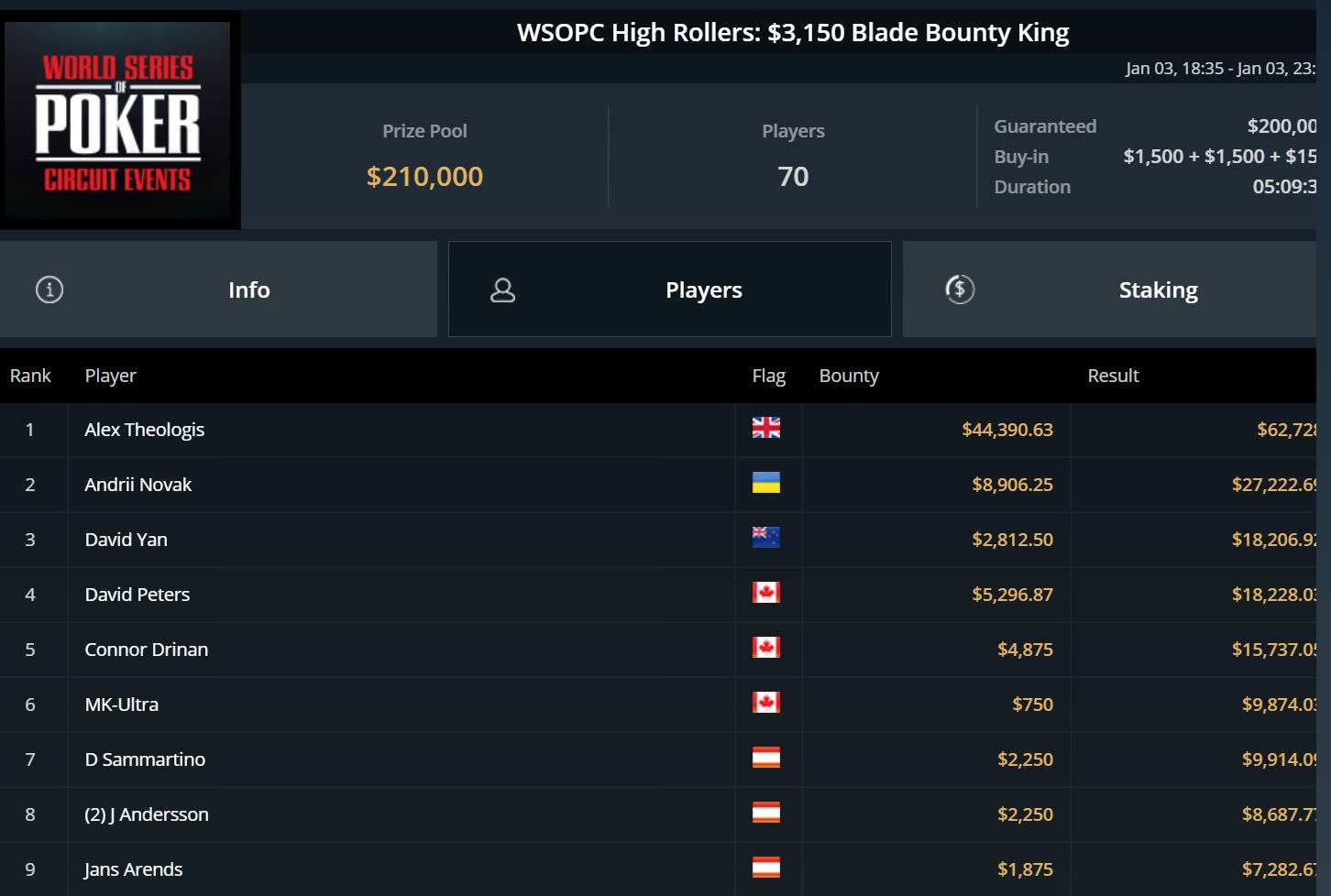
Task: Click player Jans Arends in the list
Action: point(133,869)
